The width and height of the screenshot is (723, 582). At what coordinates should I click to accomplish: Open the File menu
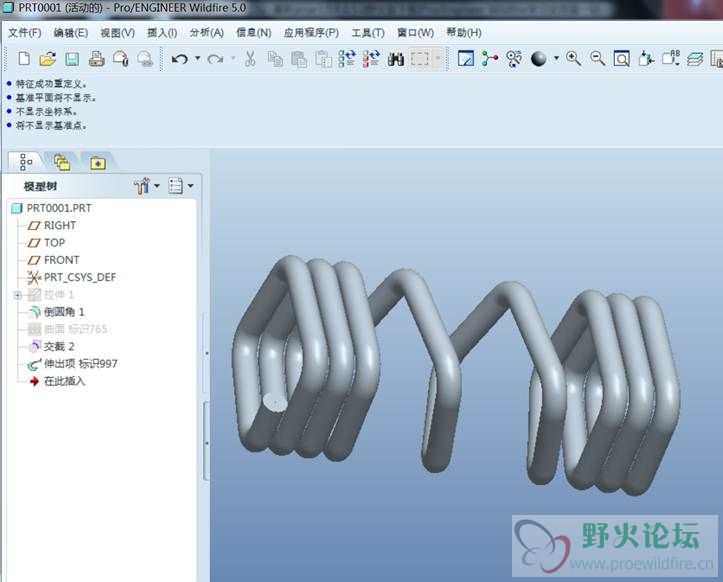(24, 33)
